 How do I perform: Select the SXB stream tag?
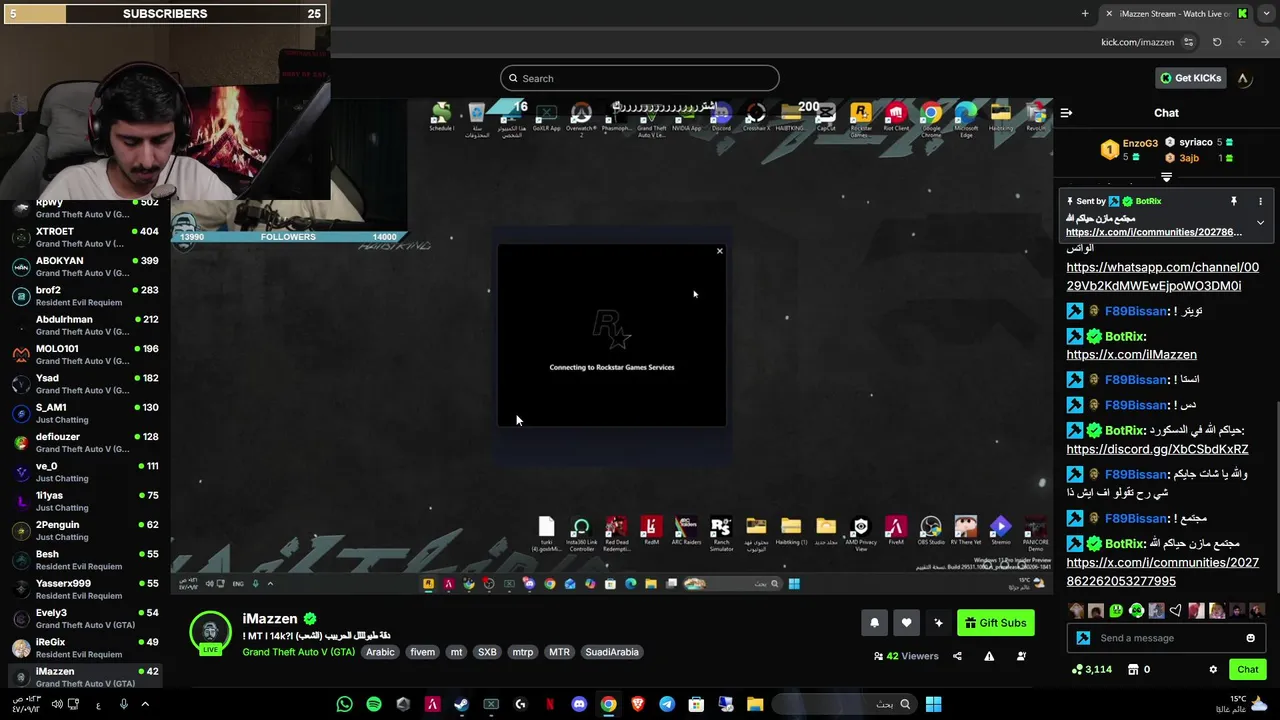point(487,652)
